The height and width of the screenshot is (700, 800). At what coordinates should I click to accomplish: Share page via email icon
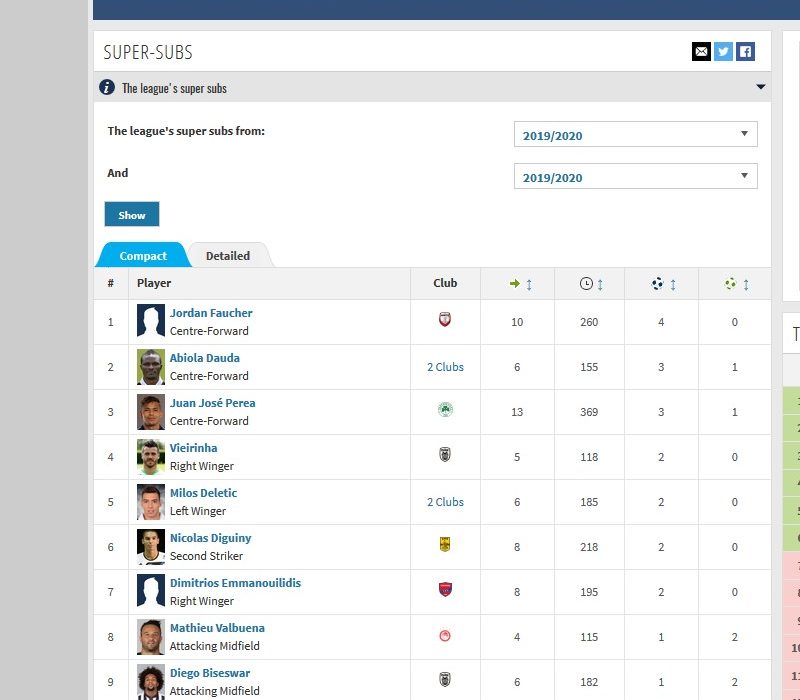click(x=701, y=52)
